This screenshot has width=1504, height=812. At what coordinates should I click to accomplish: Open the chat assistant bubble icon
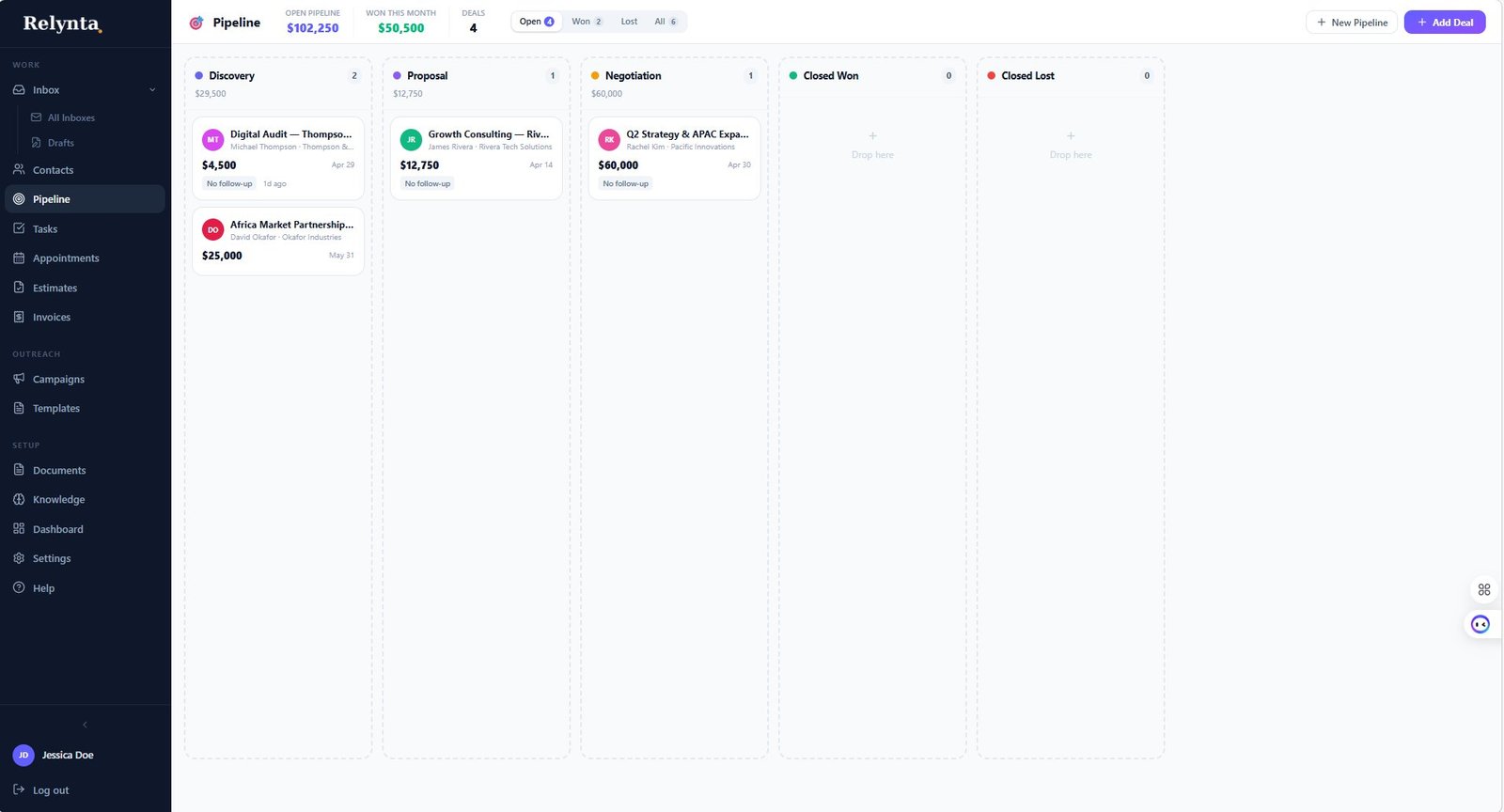(x=1480, y=624)
